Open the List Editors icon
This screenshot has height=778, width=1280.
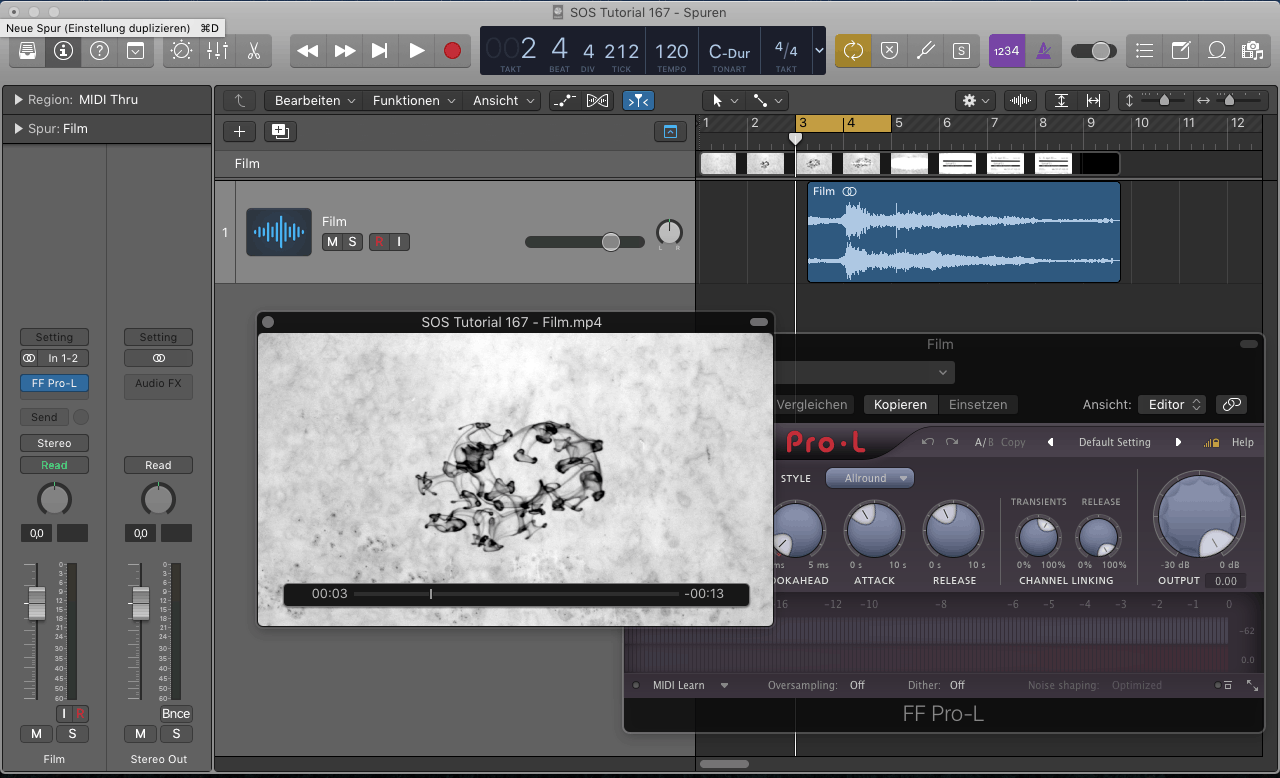tap(1145, 51)
